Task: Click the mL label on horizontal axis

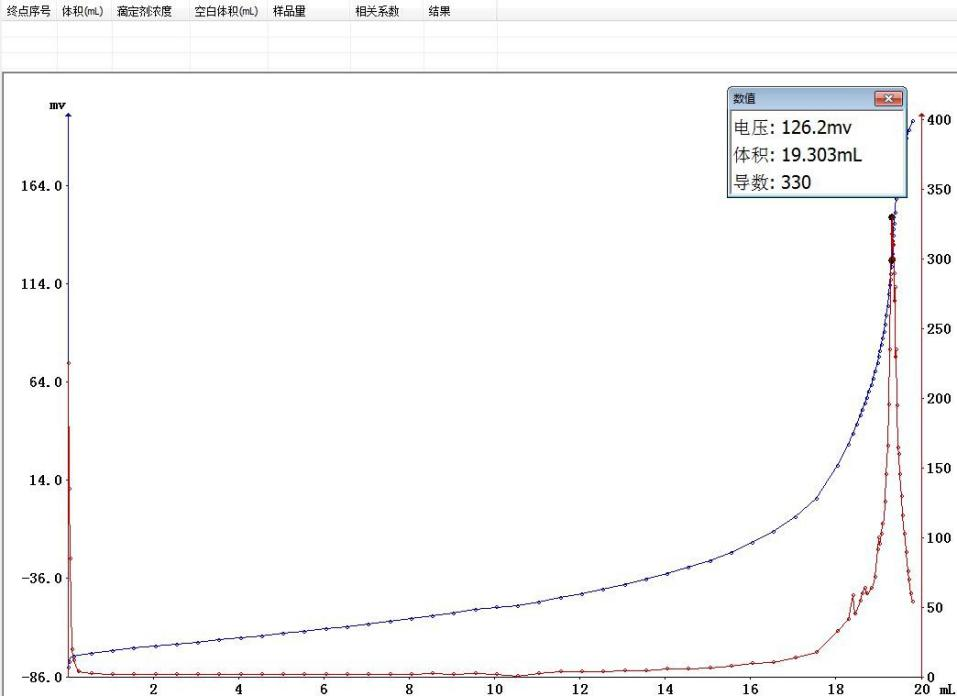Action: coord(945,688)
